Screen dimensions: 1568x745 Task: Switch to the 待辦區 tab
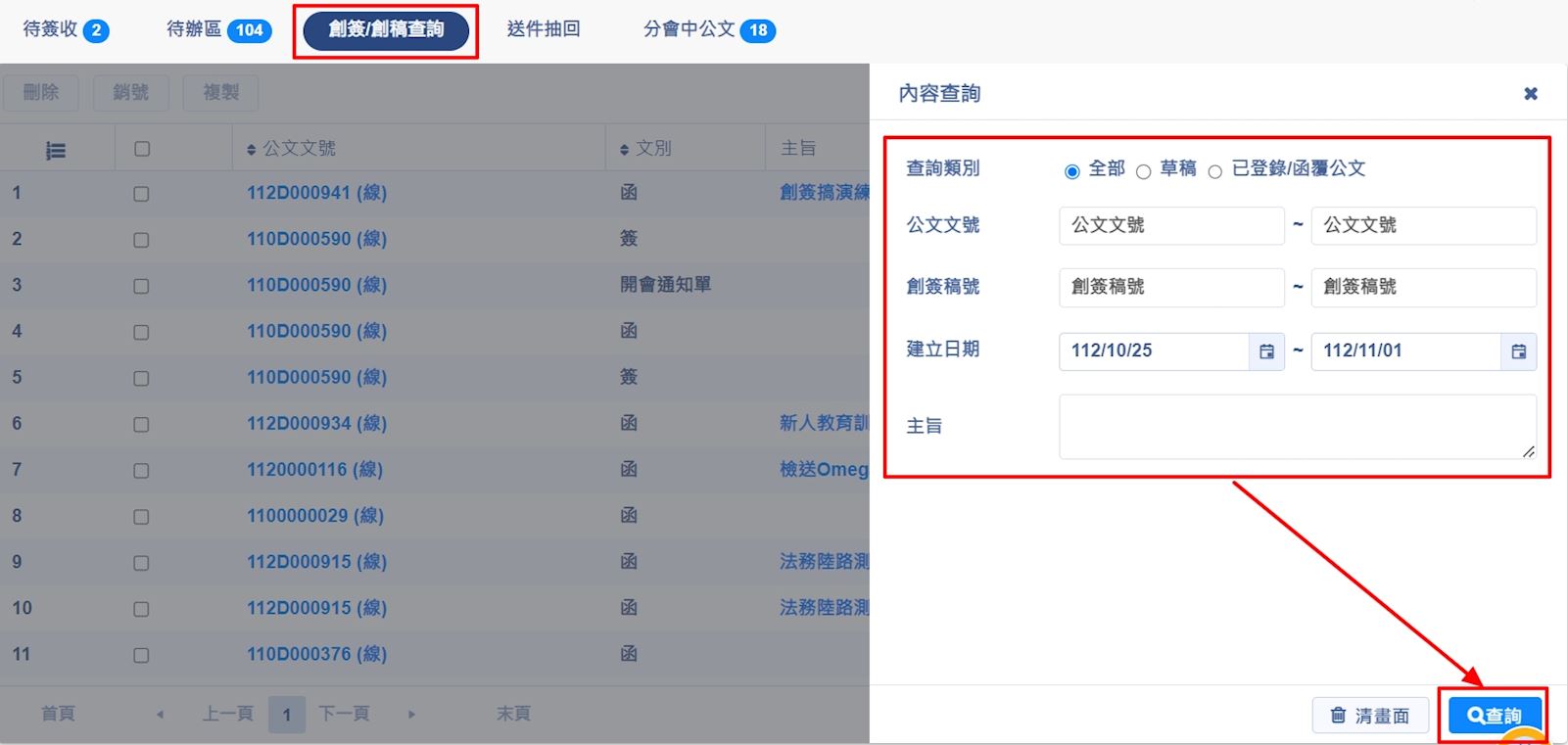(217, 29)
